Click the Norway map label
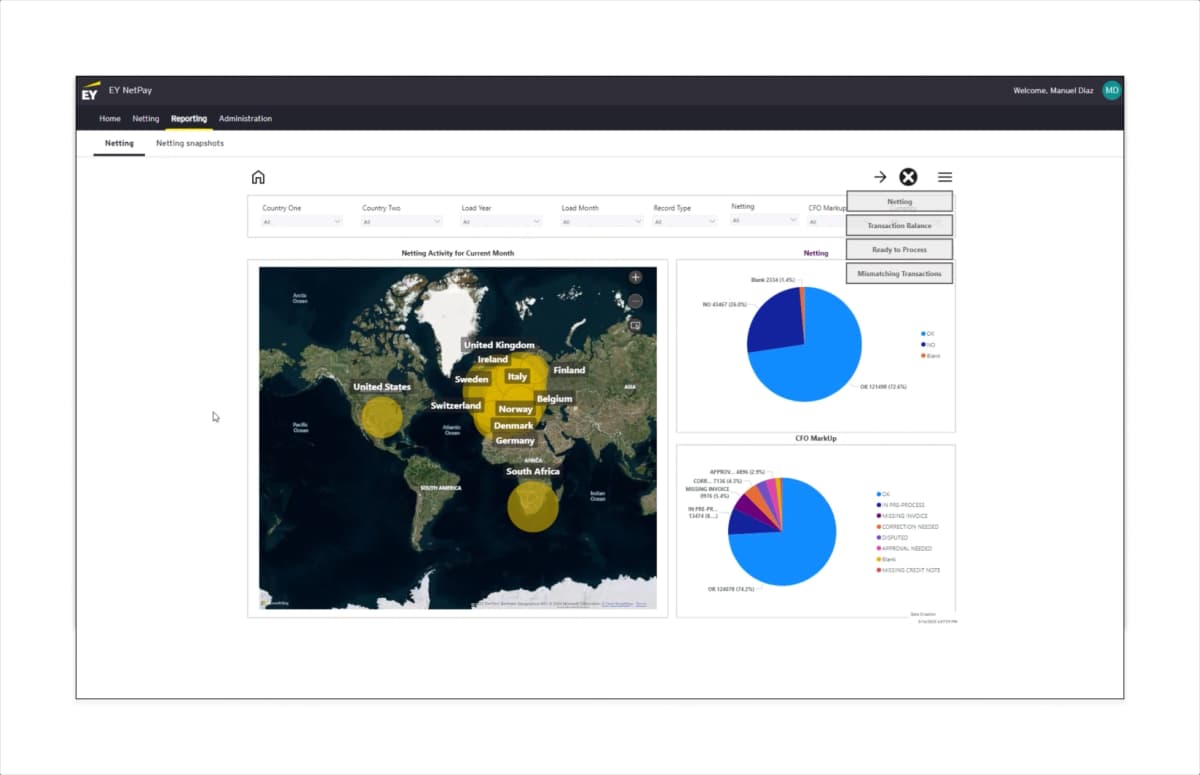The image size is (1200, 775). coord(516,409)
